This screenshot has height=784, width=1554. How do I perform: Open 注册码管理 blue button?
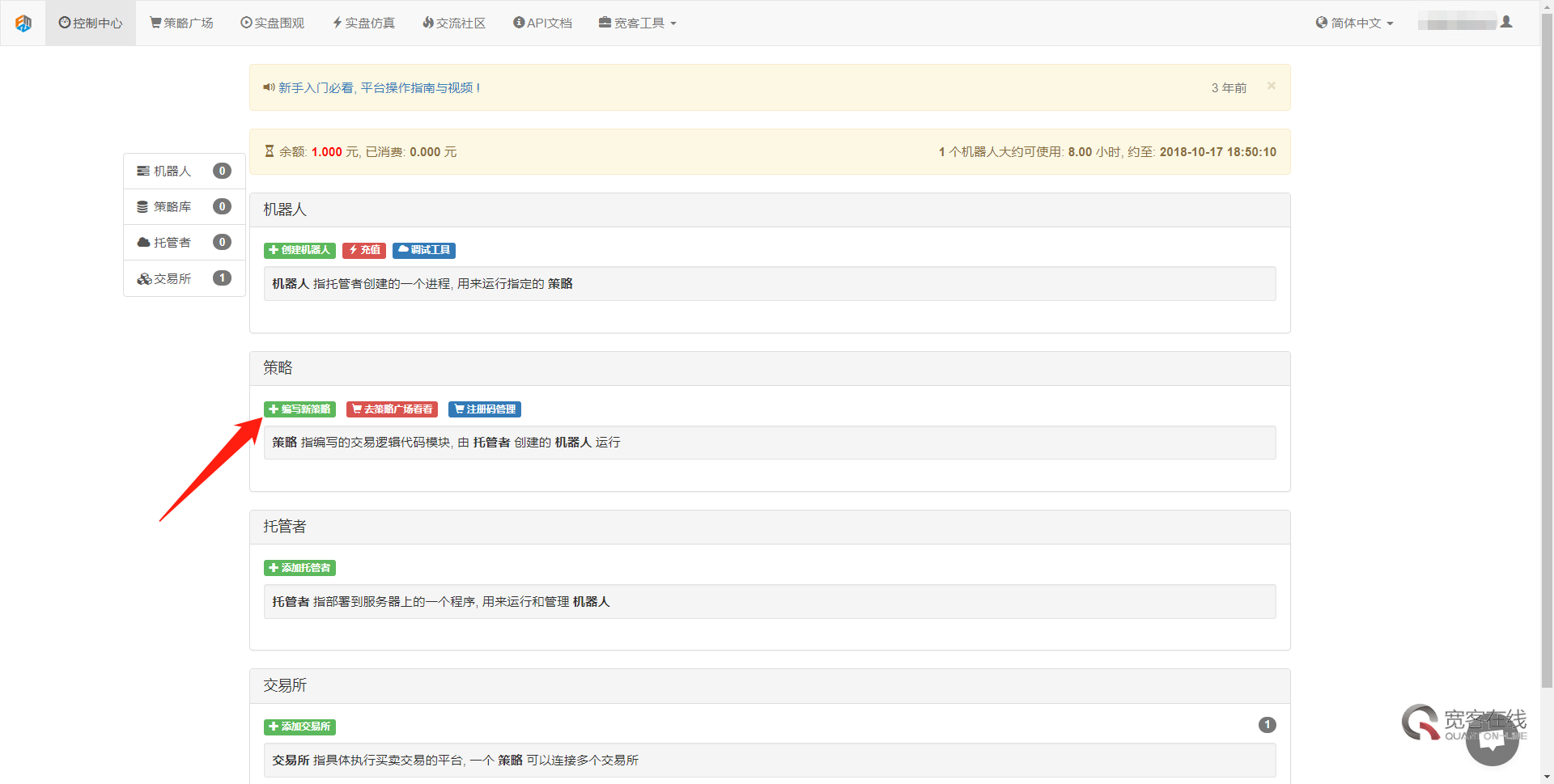[485, 409]
